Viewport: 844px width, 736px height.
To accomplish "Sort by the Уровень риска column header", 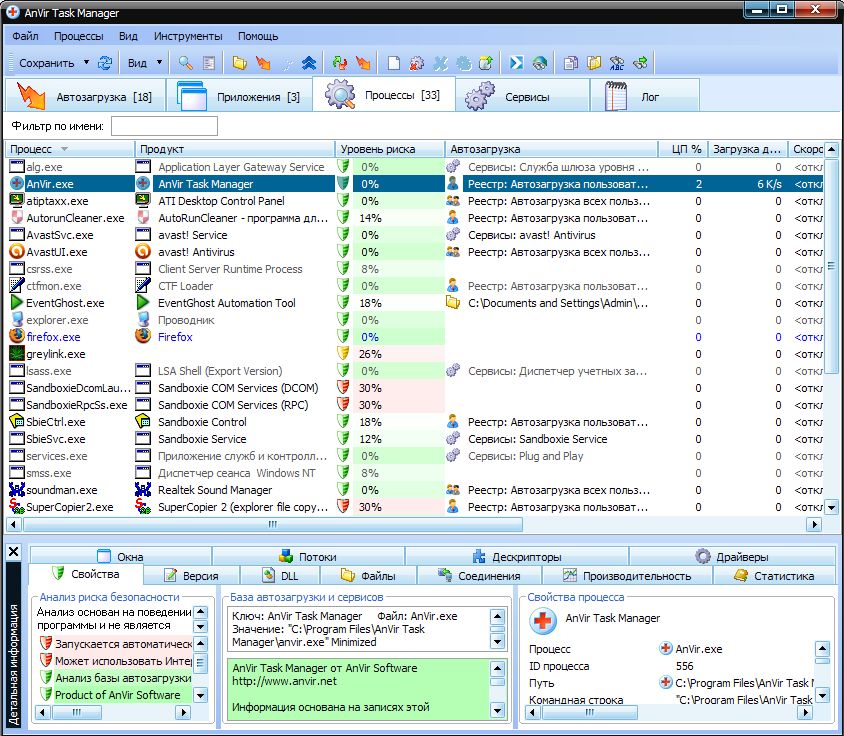I will [390, 149].
